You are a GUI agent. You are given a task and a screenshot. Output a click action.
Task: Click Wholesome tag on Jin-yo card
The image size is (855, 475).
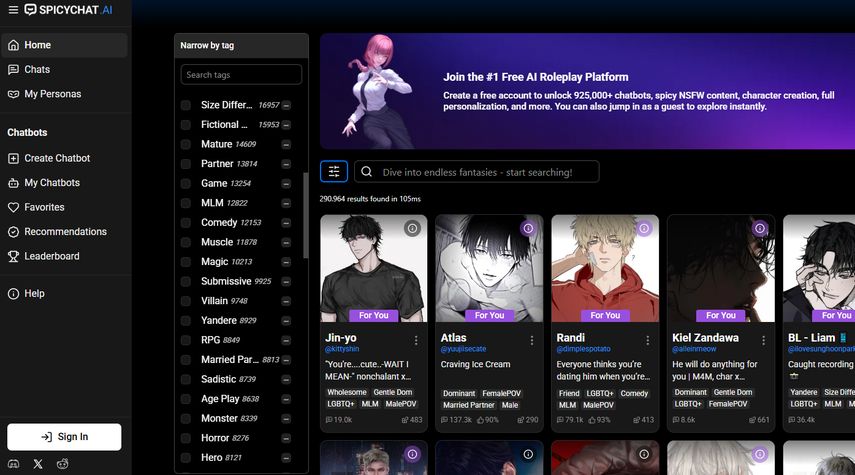tap(347, 392)
